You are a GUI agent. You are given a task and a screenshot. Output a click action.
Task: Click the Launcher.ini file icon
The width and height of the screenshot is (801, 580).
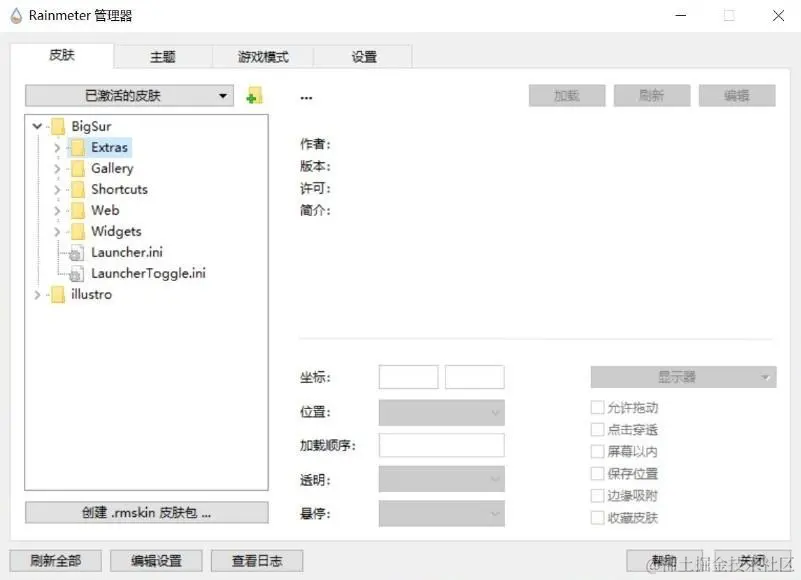77,253
